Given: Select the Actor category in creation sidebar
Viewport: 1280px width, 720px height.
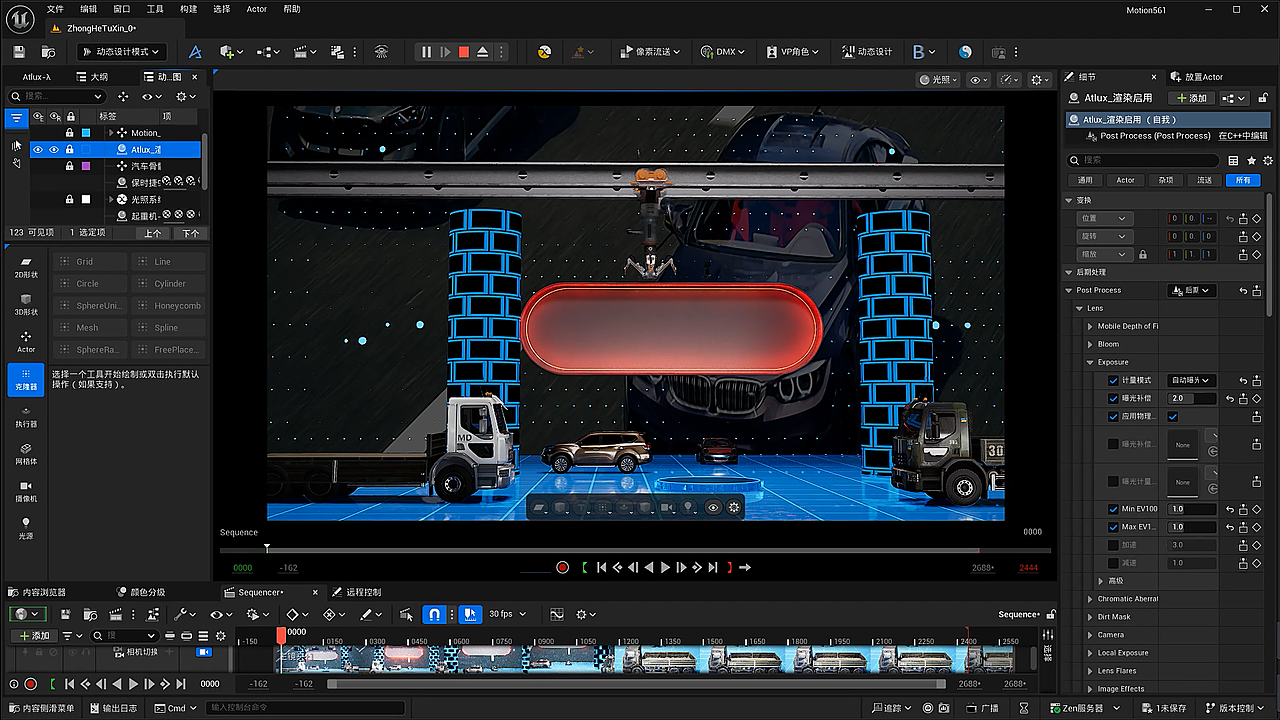Looking at the screenshot, I should coord(25,343).
